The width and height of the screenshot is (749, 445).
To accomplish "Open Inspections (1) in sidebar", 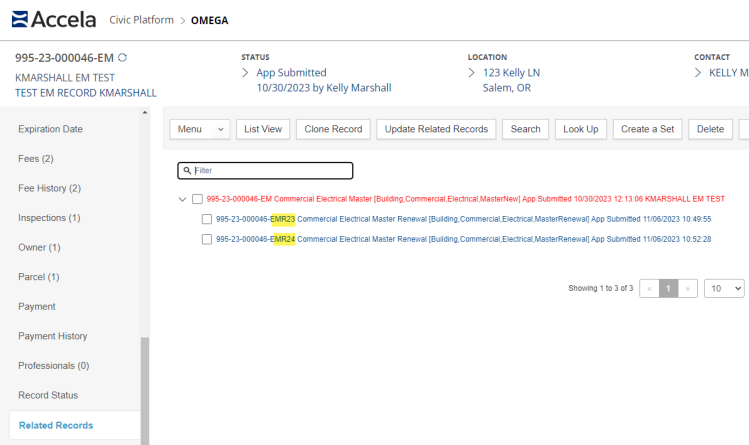I will coord(49,218).
